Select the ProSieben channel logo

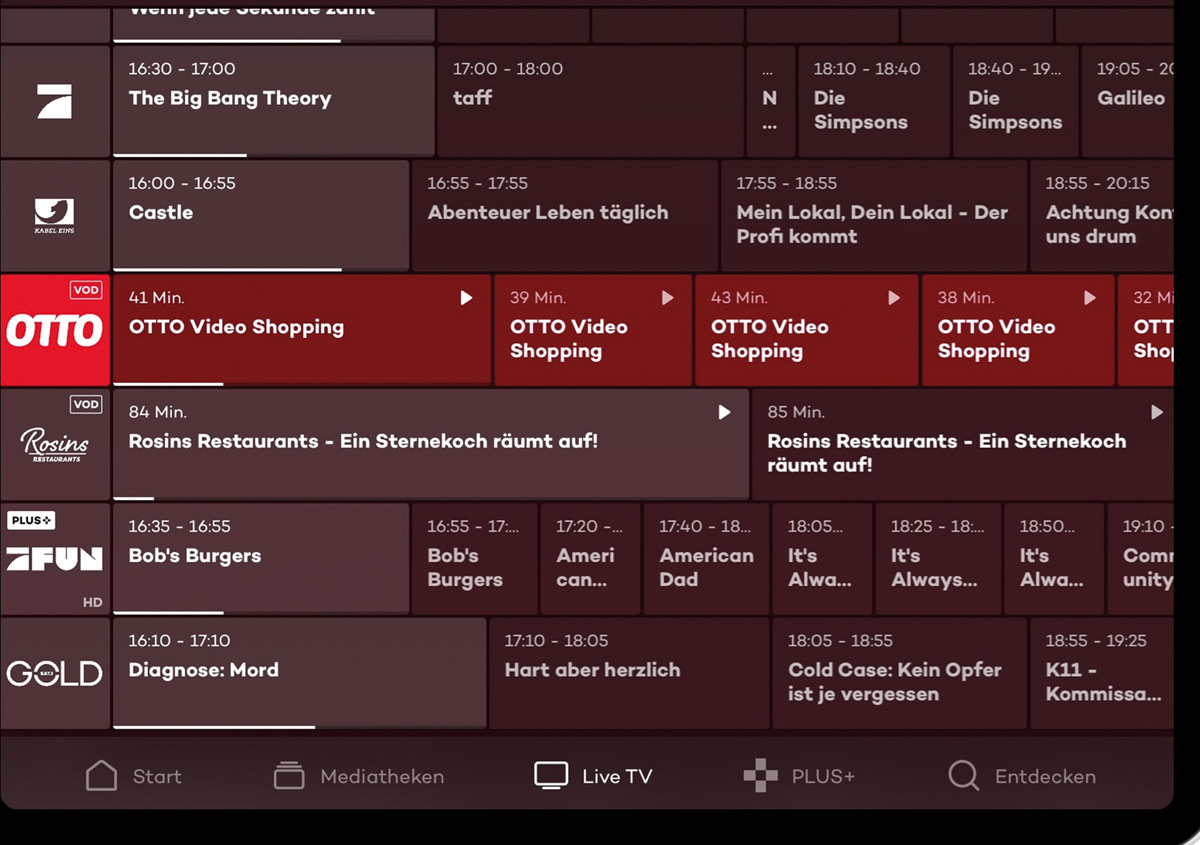(x=55, y=101)
